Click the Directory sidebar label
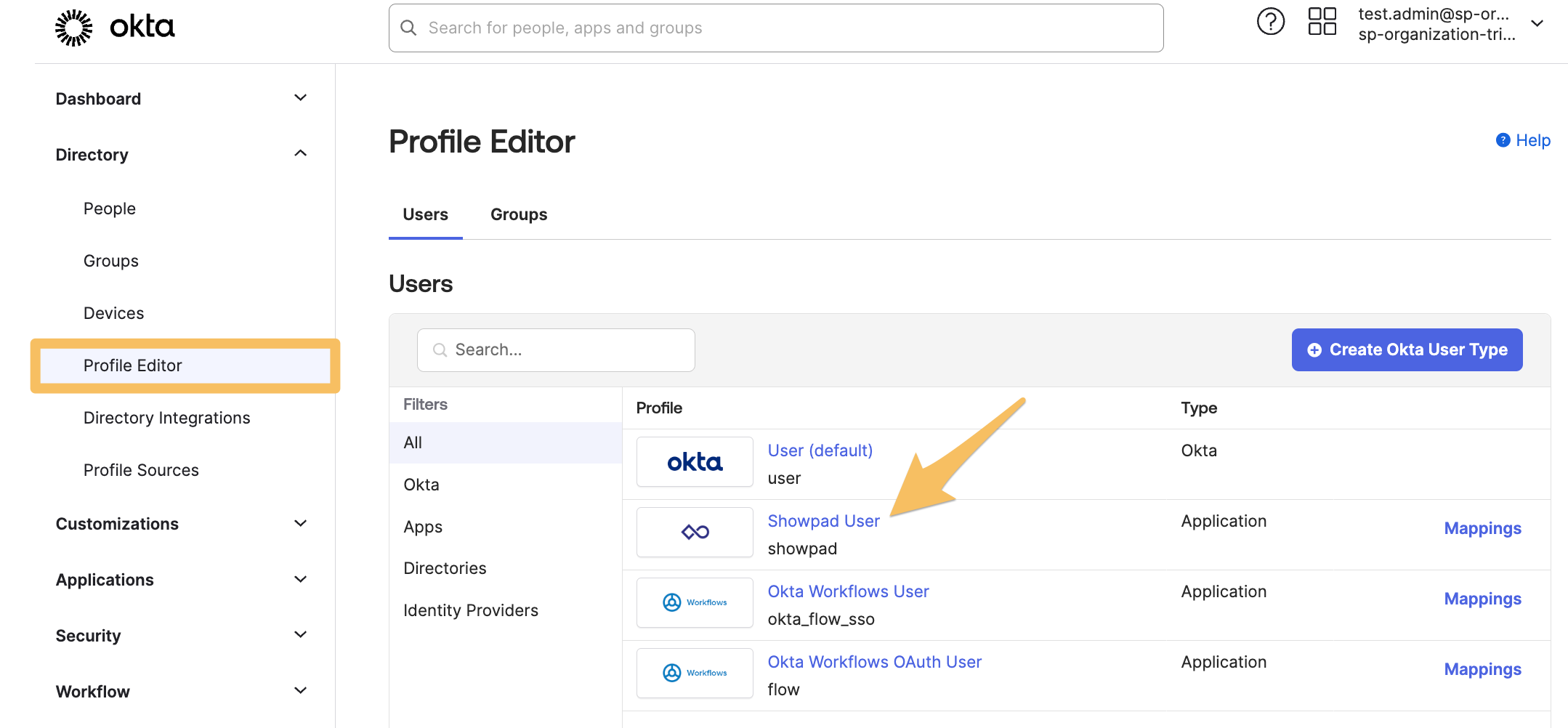1568x728 pixels. [92, 155]
